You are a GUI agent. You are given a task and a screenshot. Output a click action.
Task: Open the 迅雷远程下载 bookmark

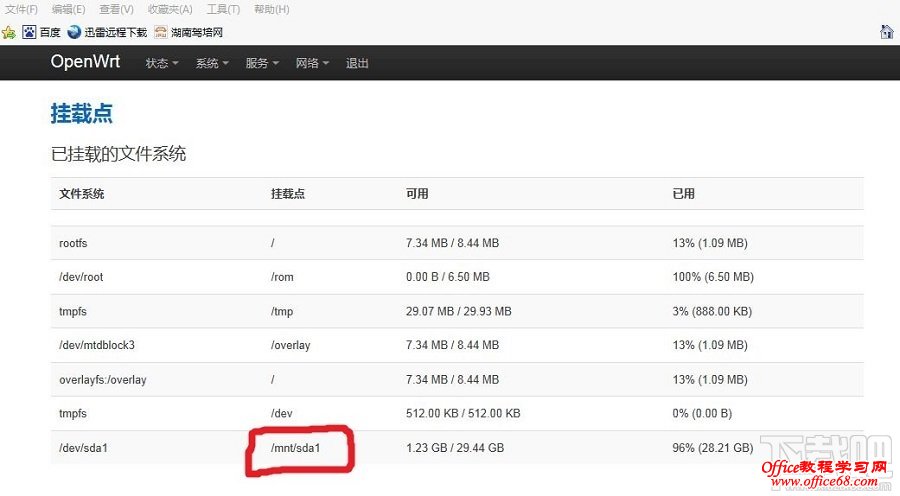107,32
